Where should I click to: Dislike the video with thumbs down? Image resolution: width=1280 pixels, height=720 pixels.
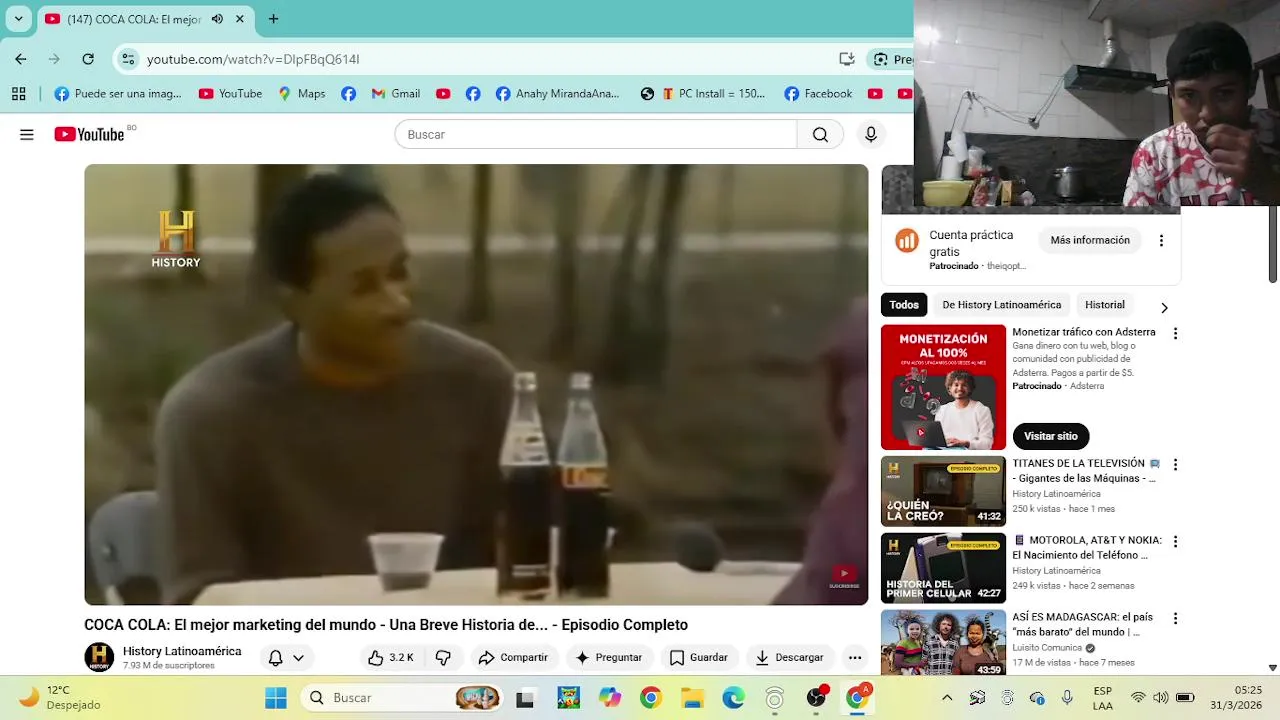coord(443,657)
